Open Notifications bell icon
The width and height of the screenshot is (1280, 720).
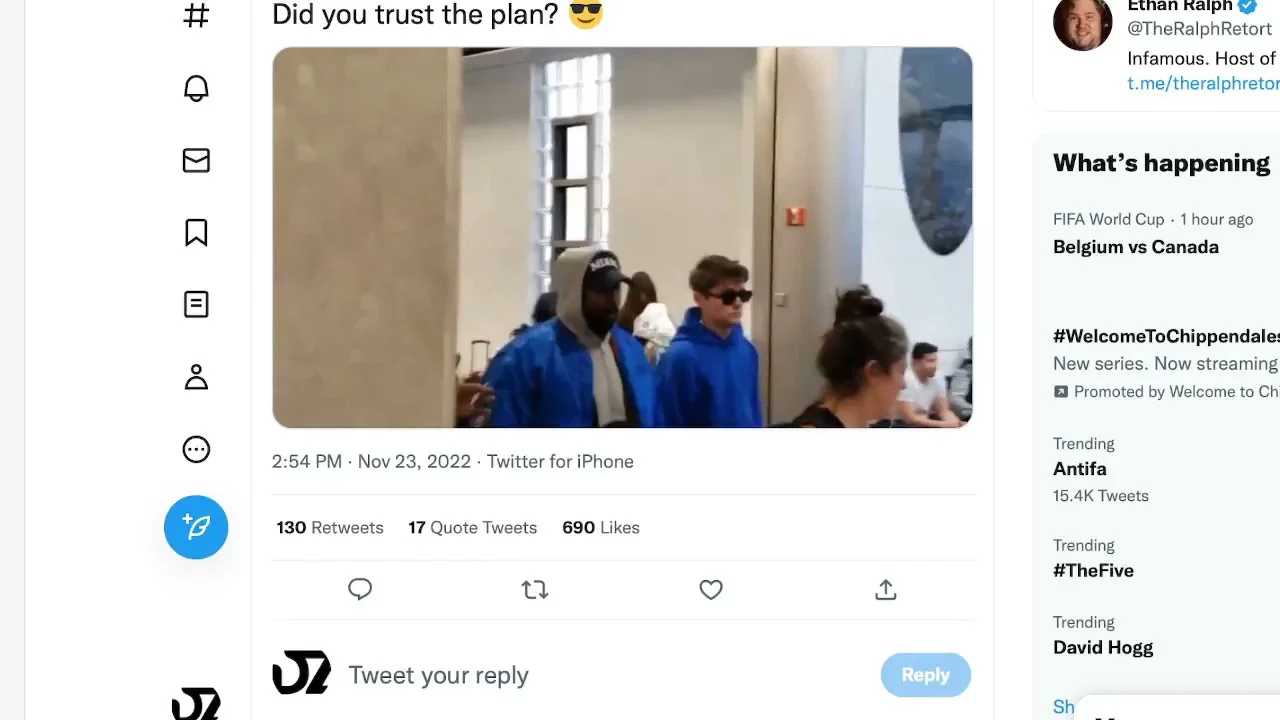pyautogui.click(x=196, y=88)
